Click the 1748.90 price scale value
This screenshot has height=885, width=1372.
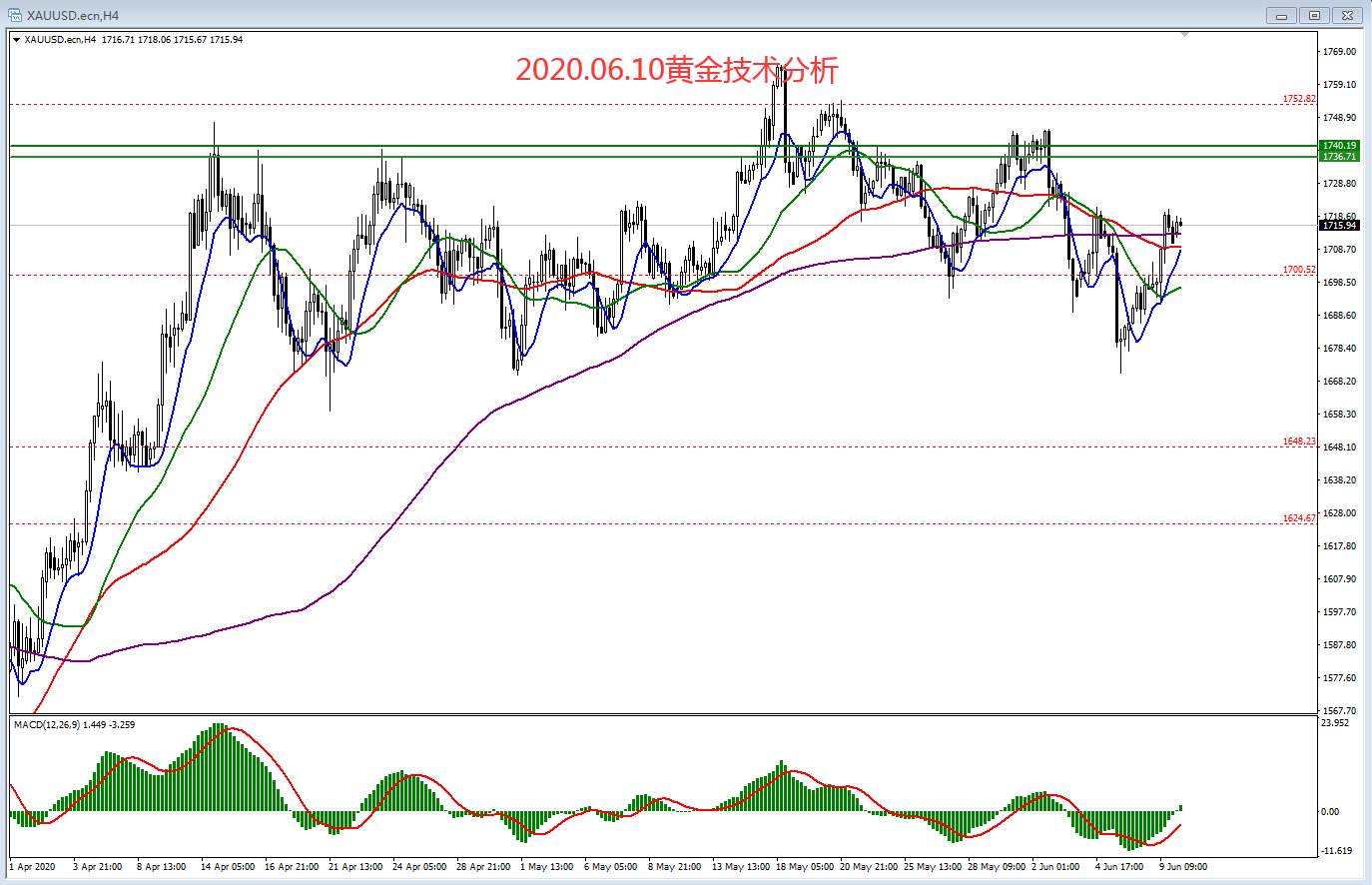(1339, 118)
